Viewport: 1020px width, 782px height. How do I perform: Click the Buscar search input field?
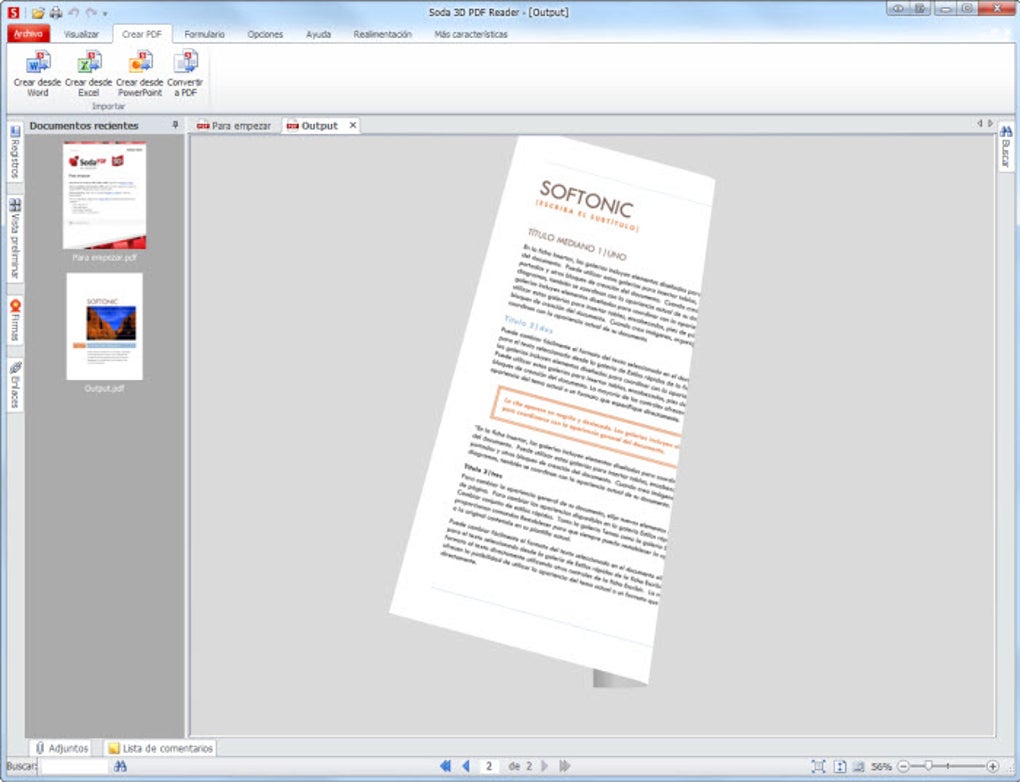coord(74,766)
